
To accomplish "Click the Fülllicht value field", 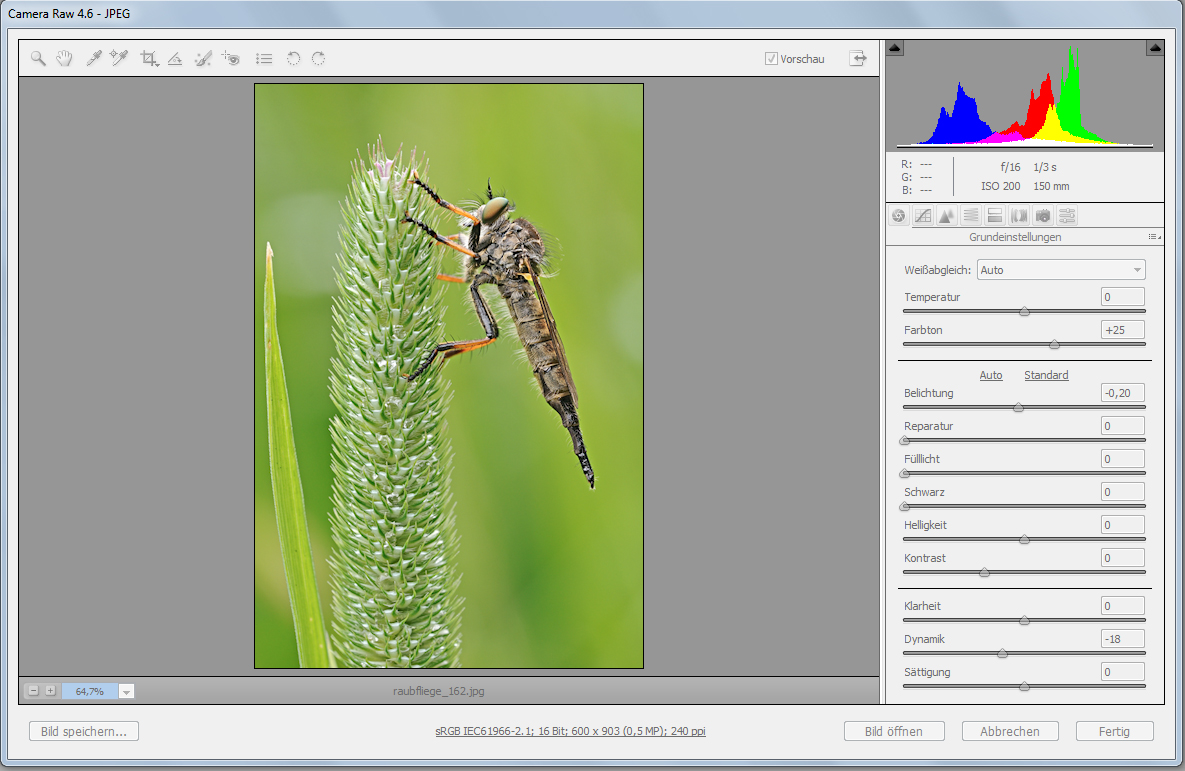I will click(1122, 459).
